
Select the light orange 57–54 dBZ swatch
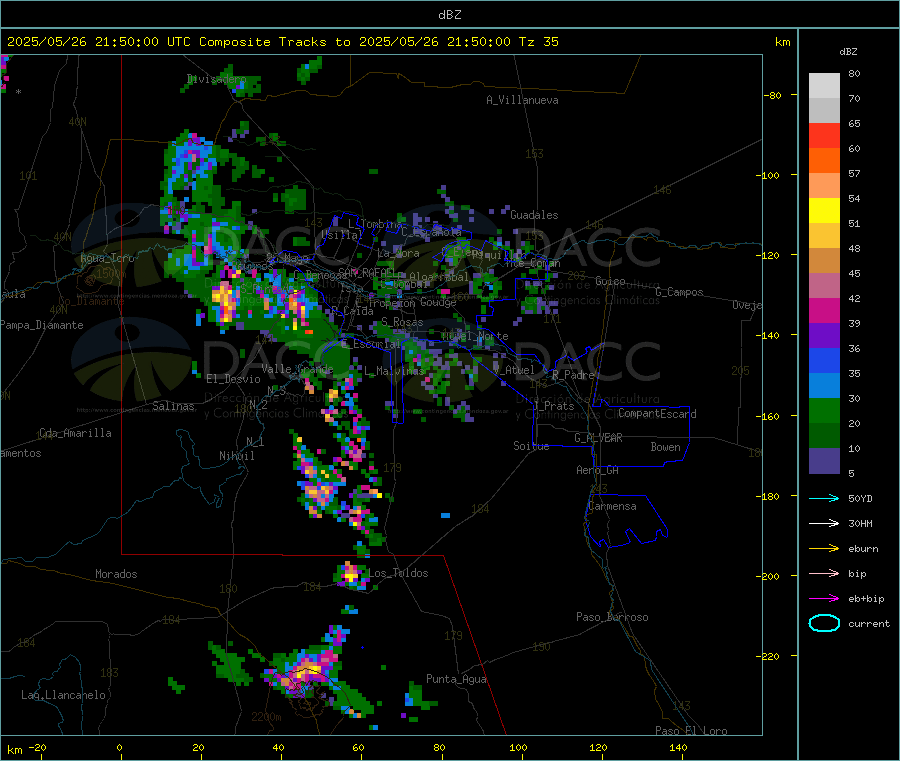click(824, 186)
